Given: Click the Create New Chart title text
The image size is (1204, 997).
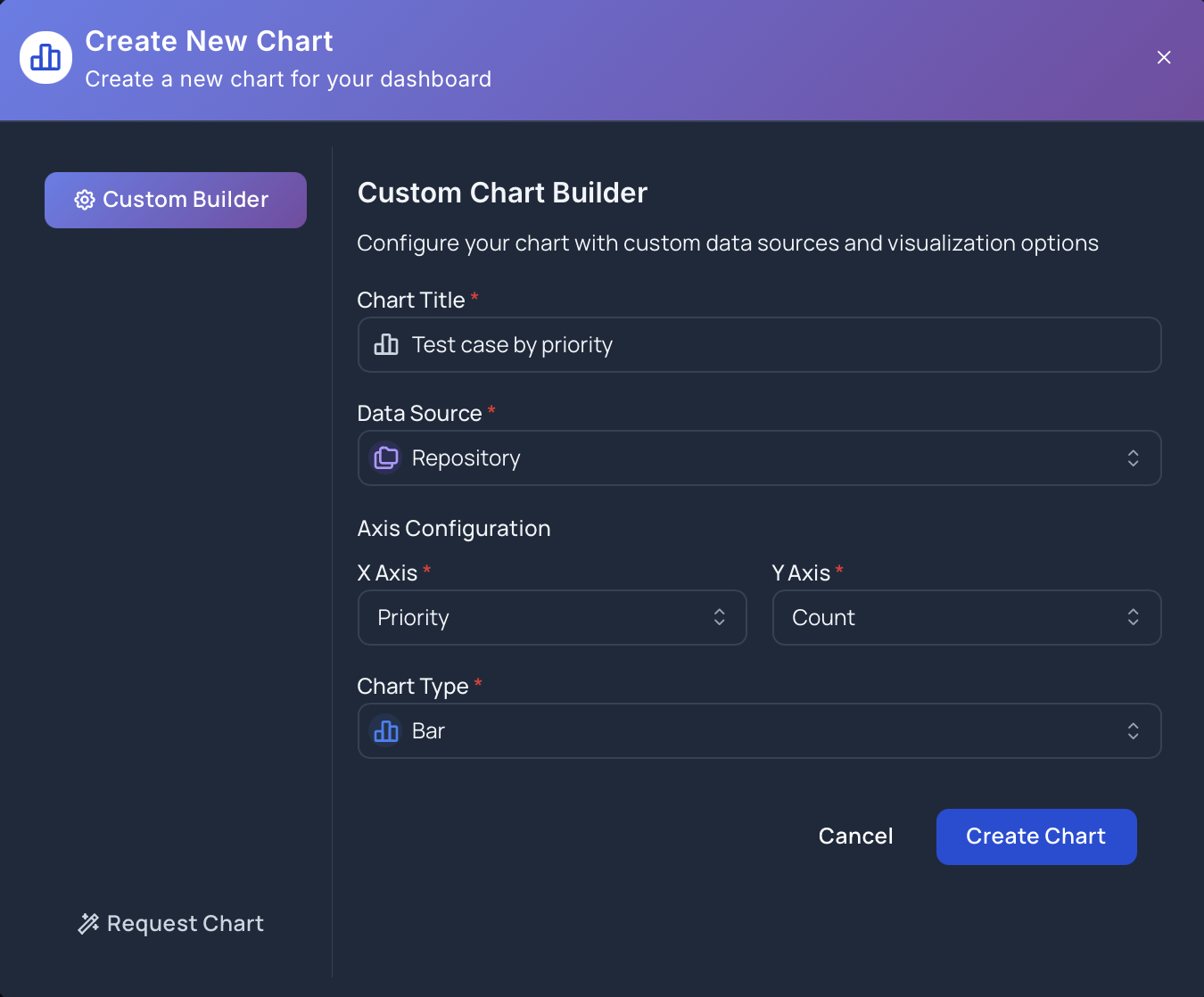Looking at the screenshot, I should (x=209, y=41).
